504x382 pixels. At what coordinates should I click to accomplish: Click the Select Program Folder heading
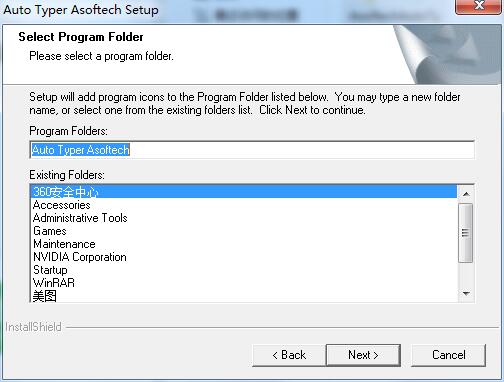[x=81, y=37]
